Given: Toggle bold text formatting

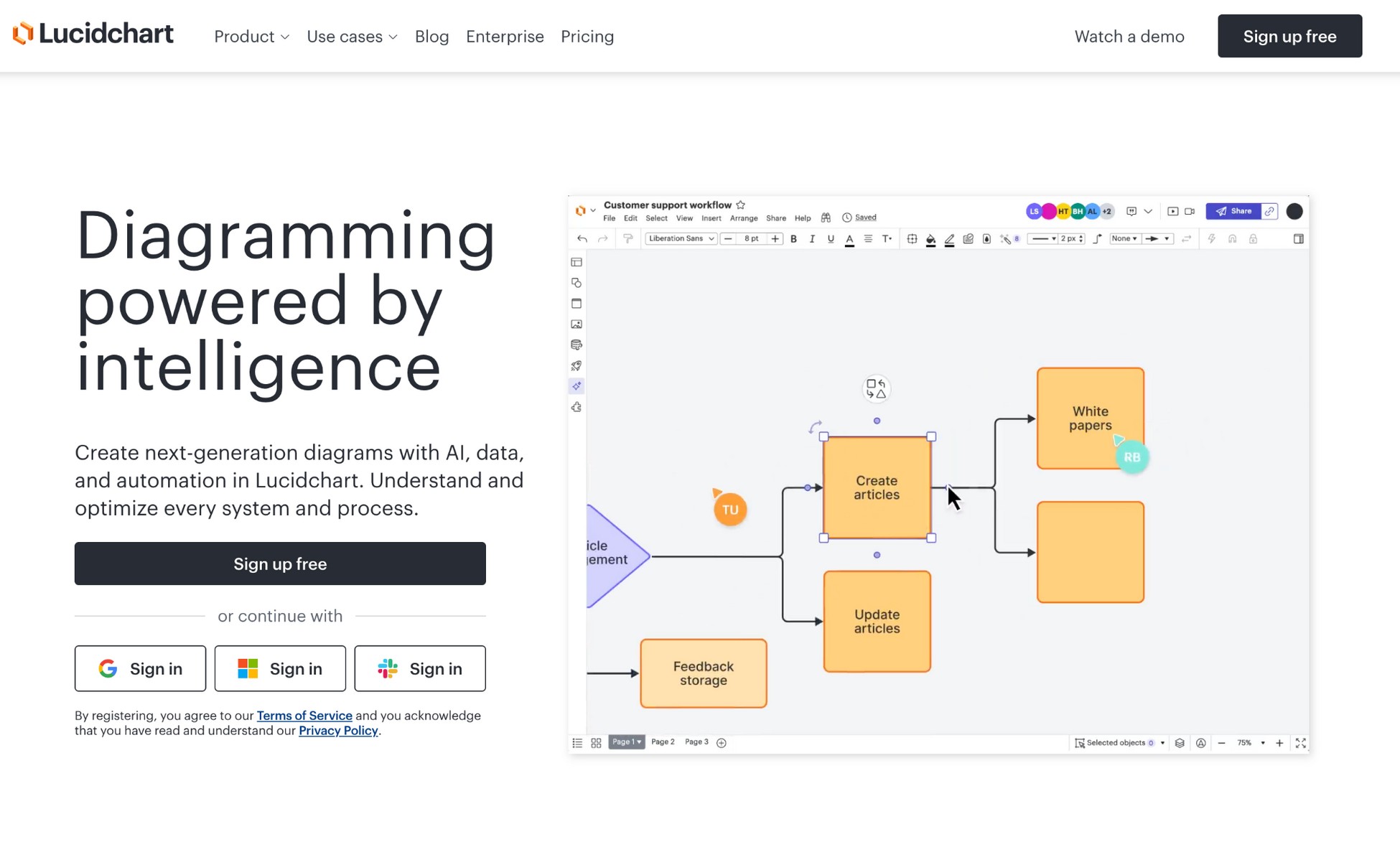Looking at the screenshot, I should (793, 238).
